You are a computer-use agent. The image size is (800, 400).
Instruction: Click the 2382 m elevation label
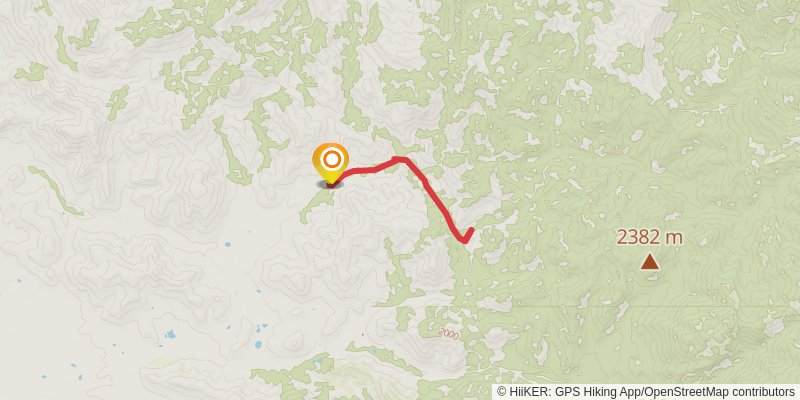click(x=649, y=237)
